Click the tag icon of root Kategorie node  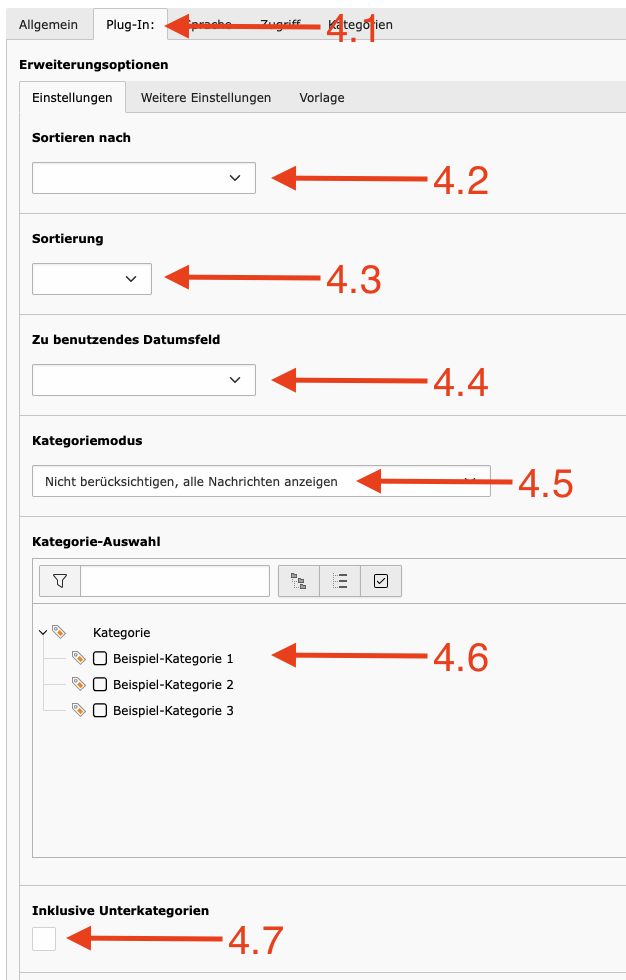(x=59, y=632)
